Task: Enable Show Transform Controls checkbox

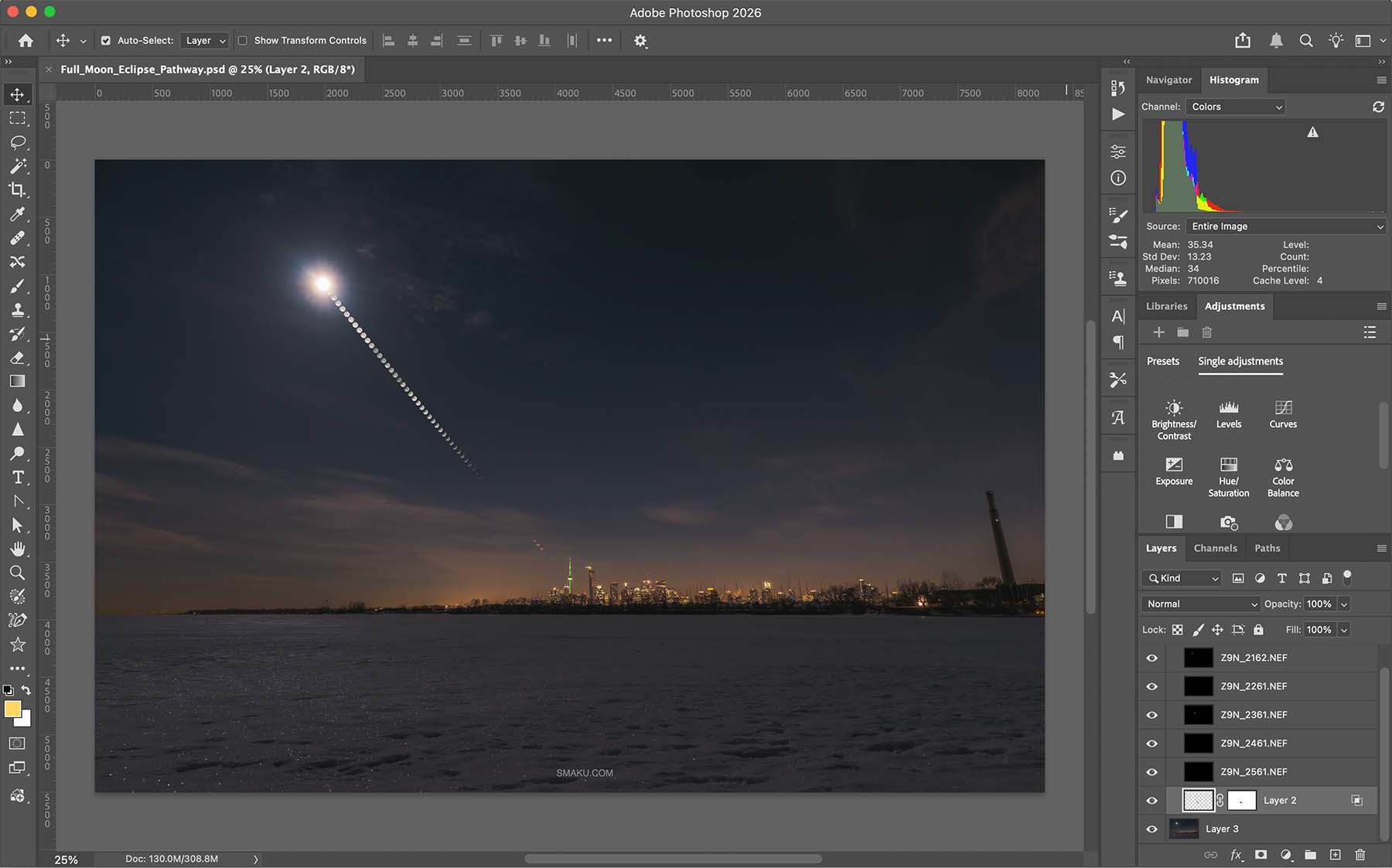Action: [x=243, y=40]
